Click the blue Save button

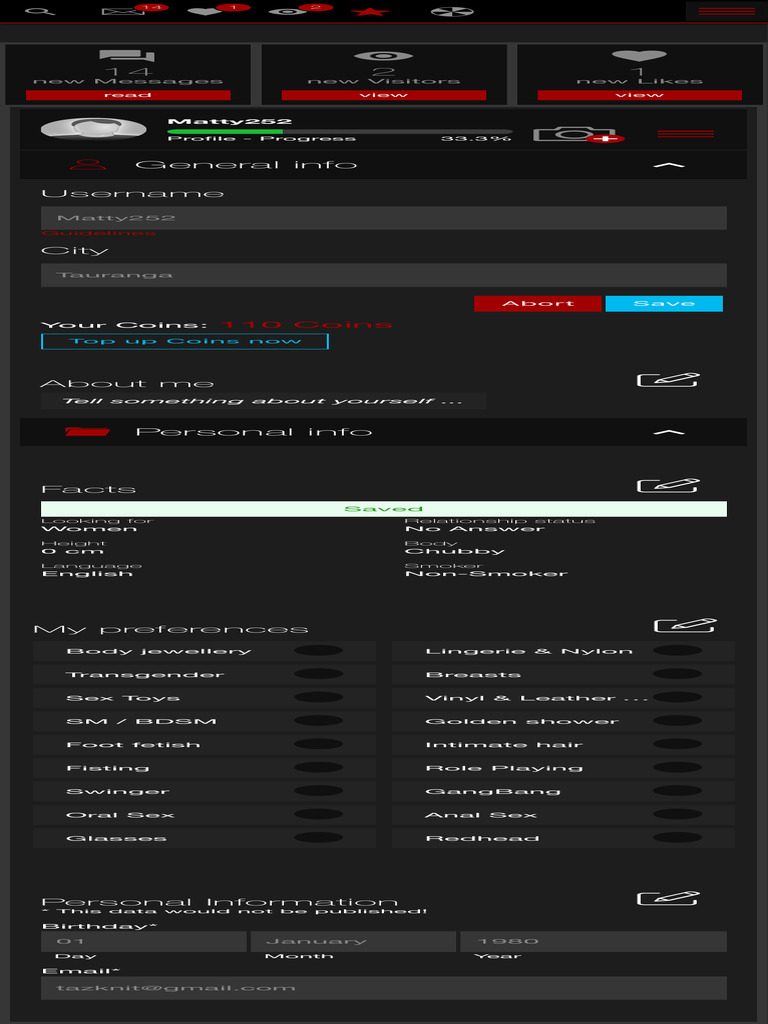coord(664,304)
